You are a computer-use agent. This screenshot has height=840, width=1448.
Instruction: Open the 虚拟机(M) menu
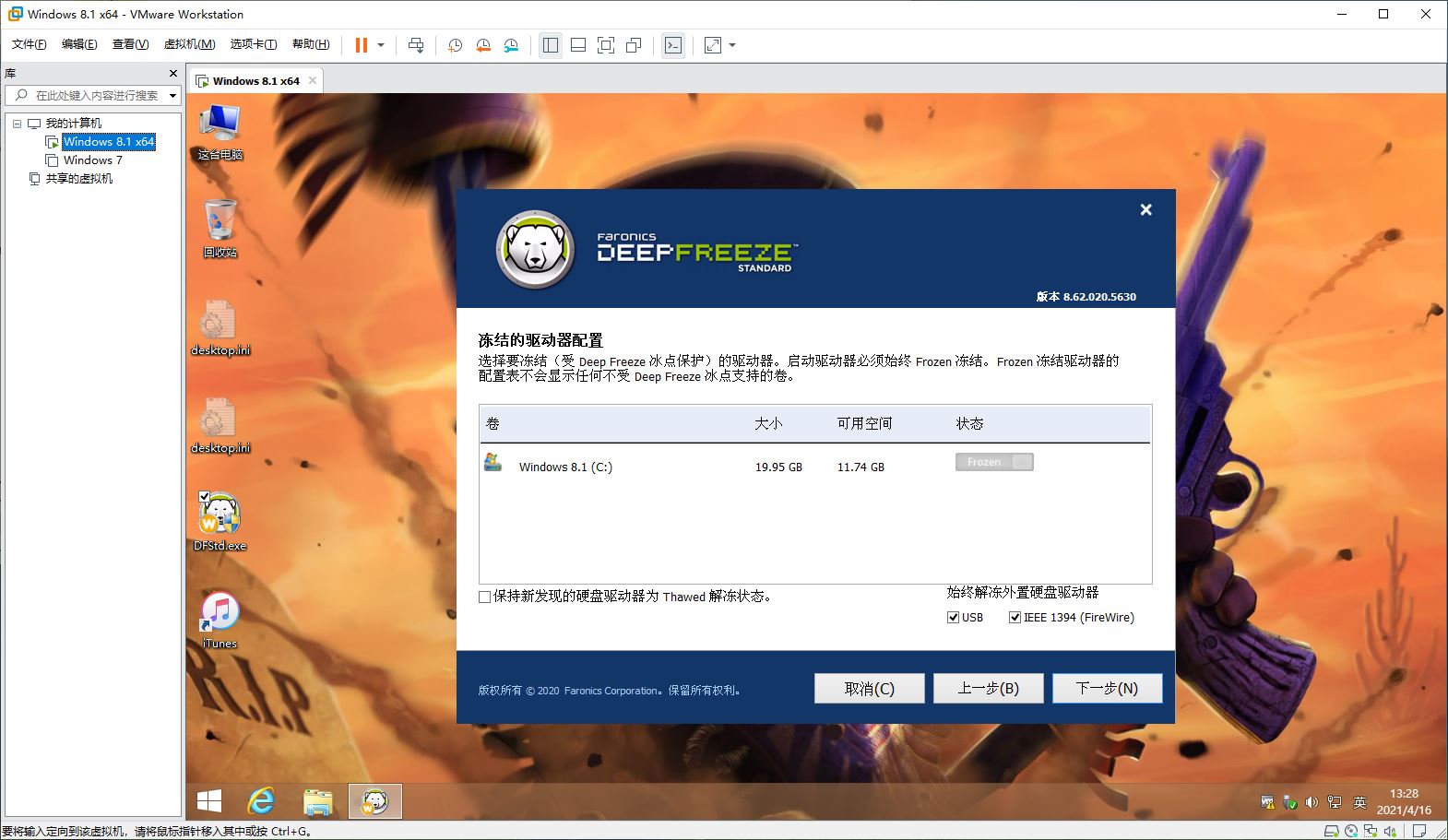[189, 44]
